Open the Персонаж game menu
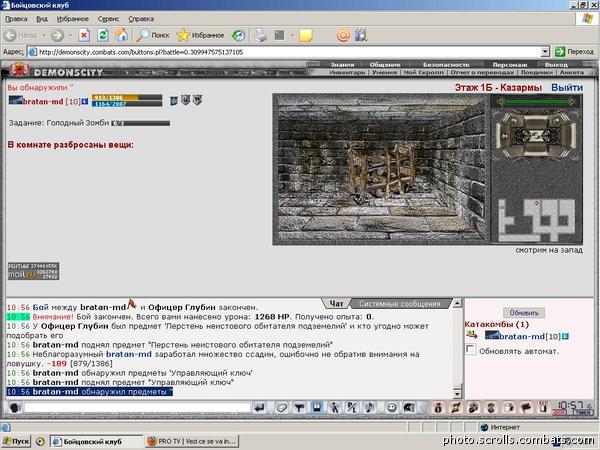 tap(510, 65)
